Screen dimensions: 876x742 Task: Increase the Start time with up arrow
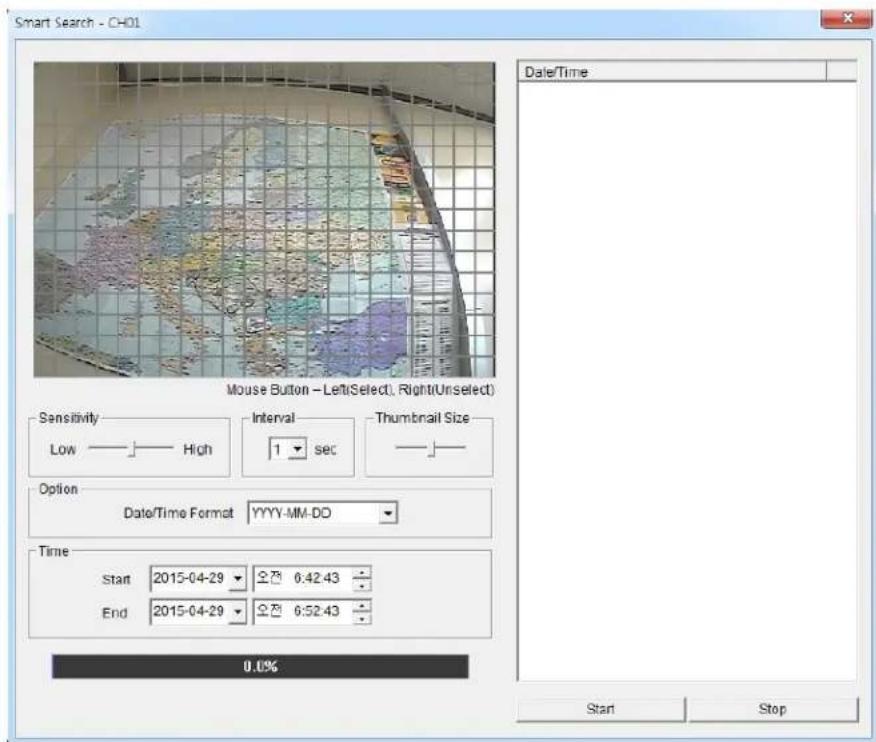pos(362,573)
